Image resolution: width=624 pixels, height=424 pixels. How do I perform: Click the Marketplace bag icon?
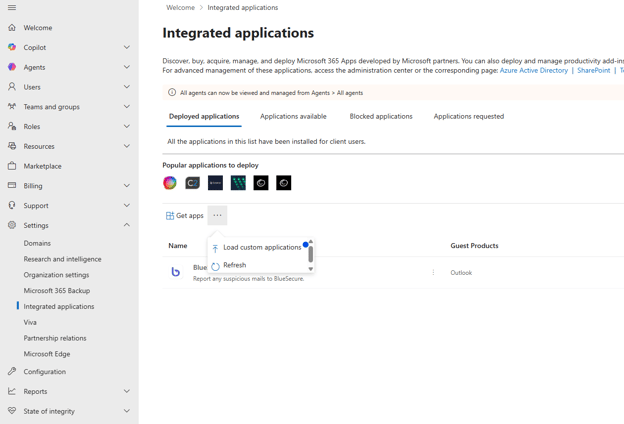tap(12, 166)
